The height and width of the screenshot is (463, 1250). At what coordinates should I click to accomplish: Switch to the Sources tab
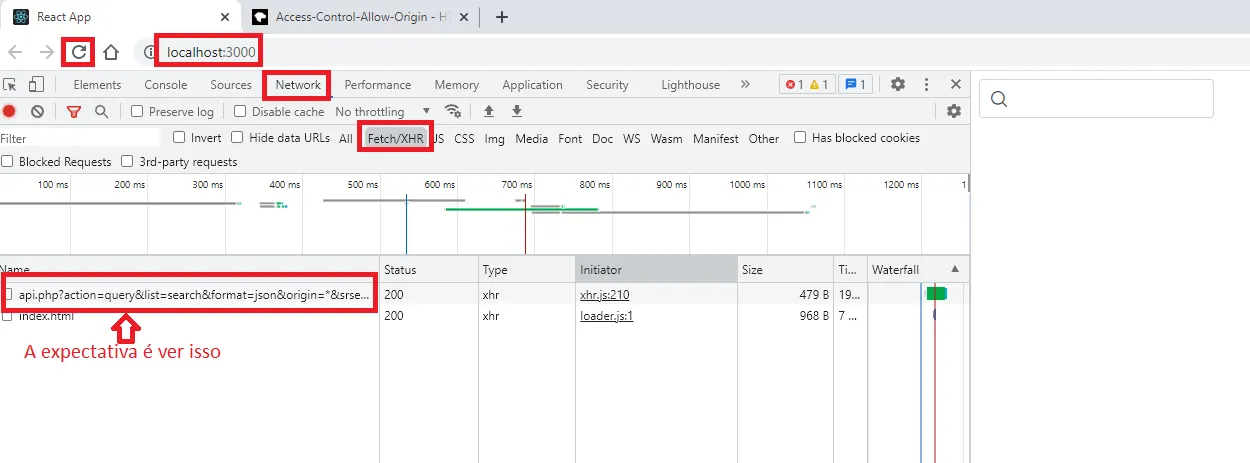(231, 85)
